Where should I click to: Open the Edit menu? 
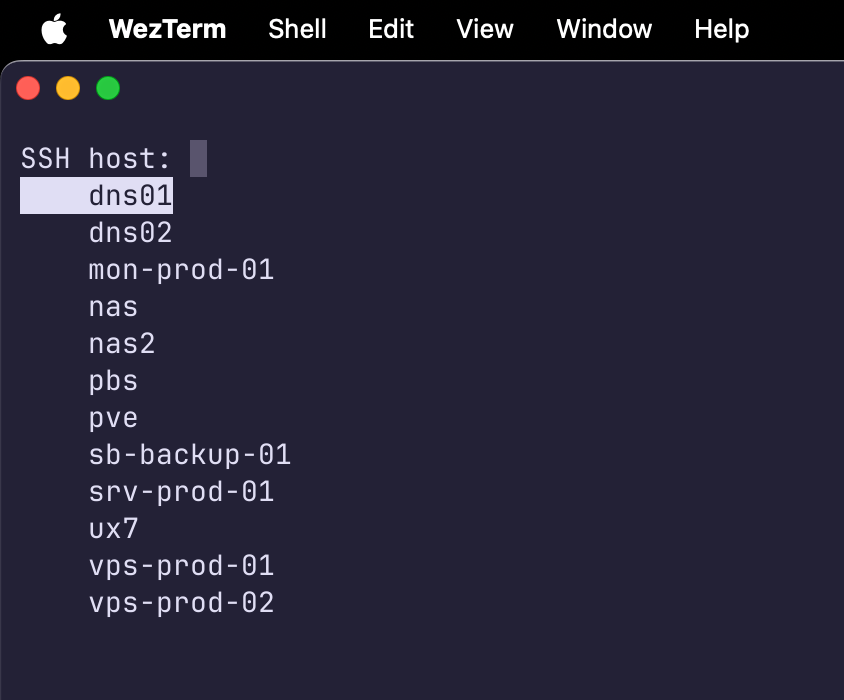point(391,29)
